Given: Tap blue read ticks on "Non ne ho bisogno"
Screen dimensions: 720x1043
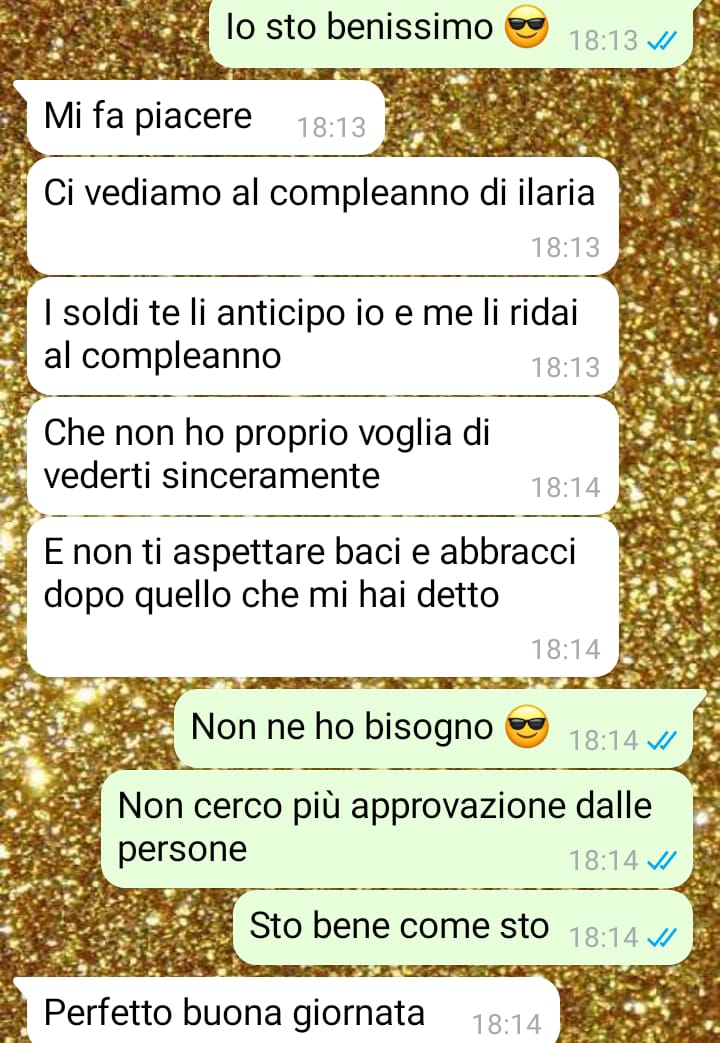Looking at the screenshot, I should [661, 740].
